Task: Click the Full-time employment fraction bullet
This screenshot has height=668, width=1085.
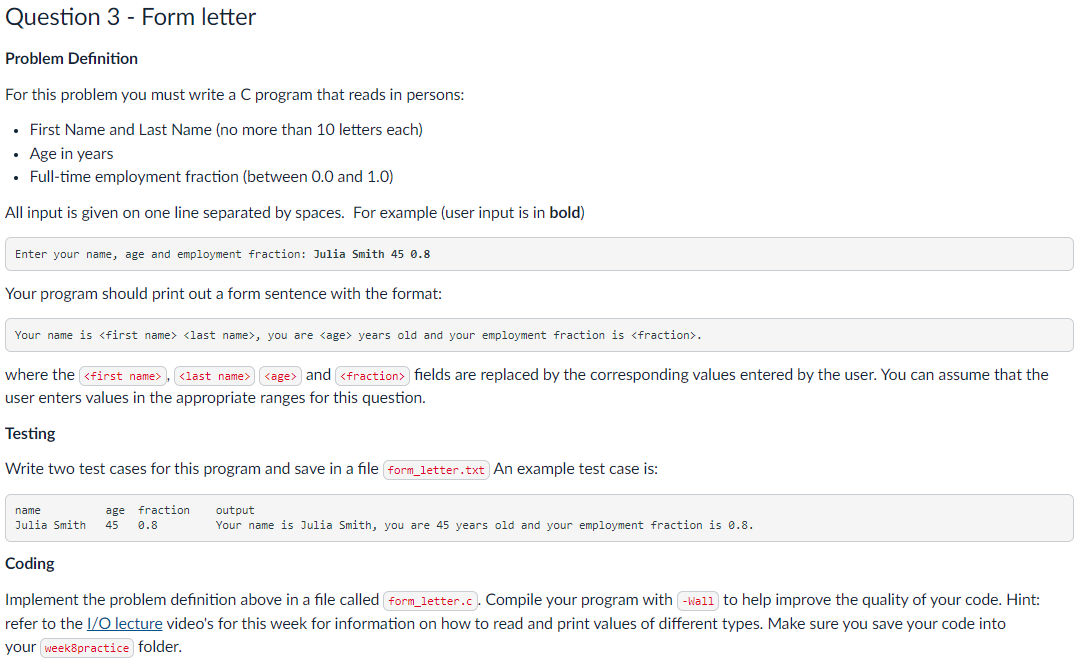Action: coord(211,177)
